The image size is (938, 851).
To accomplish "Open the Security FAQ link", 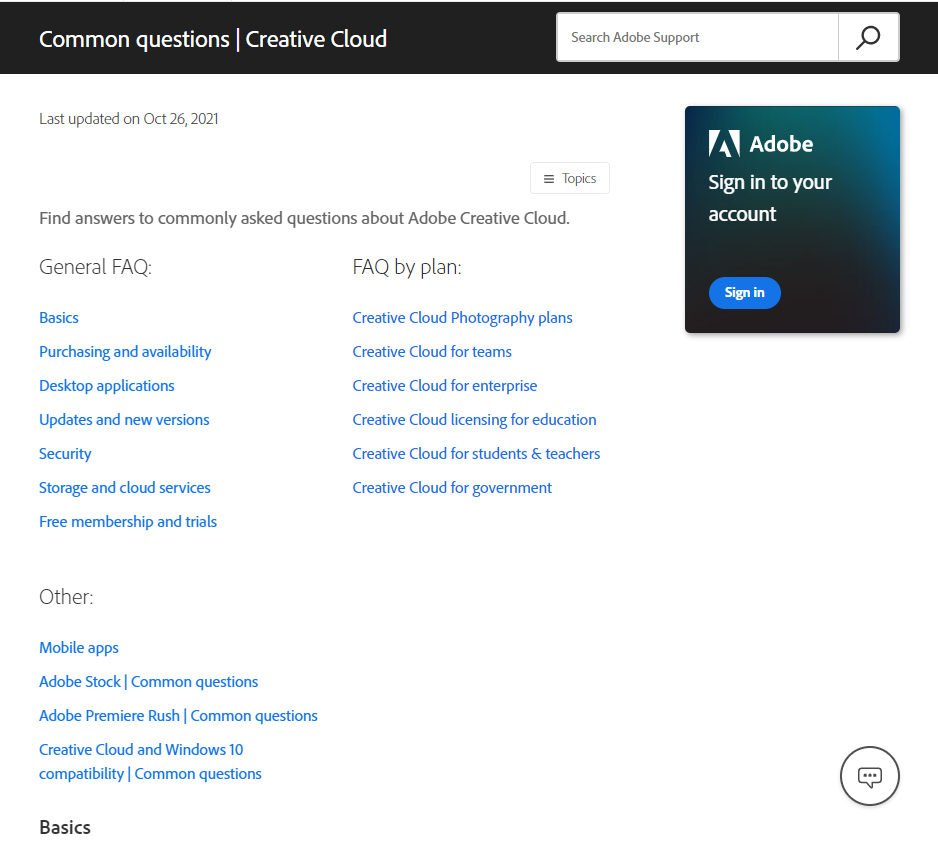I will pyautogui.click(x=65, y=454).
